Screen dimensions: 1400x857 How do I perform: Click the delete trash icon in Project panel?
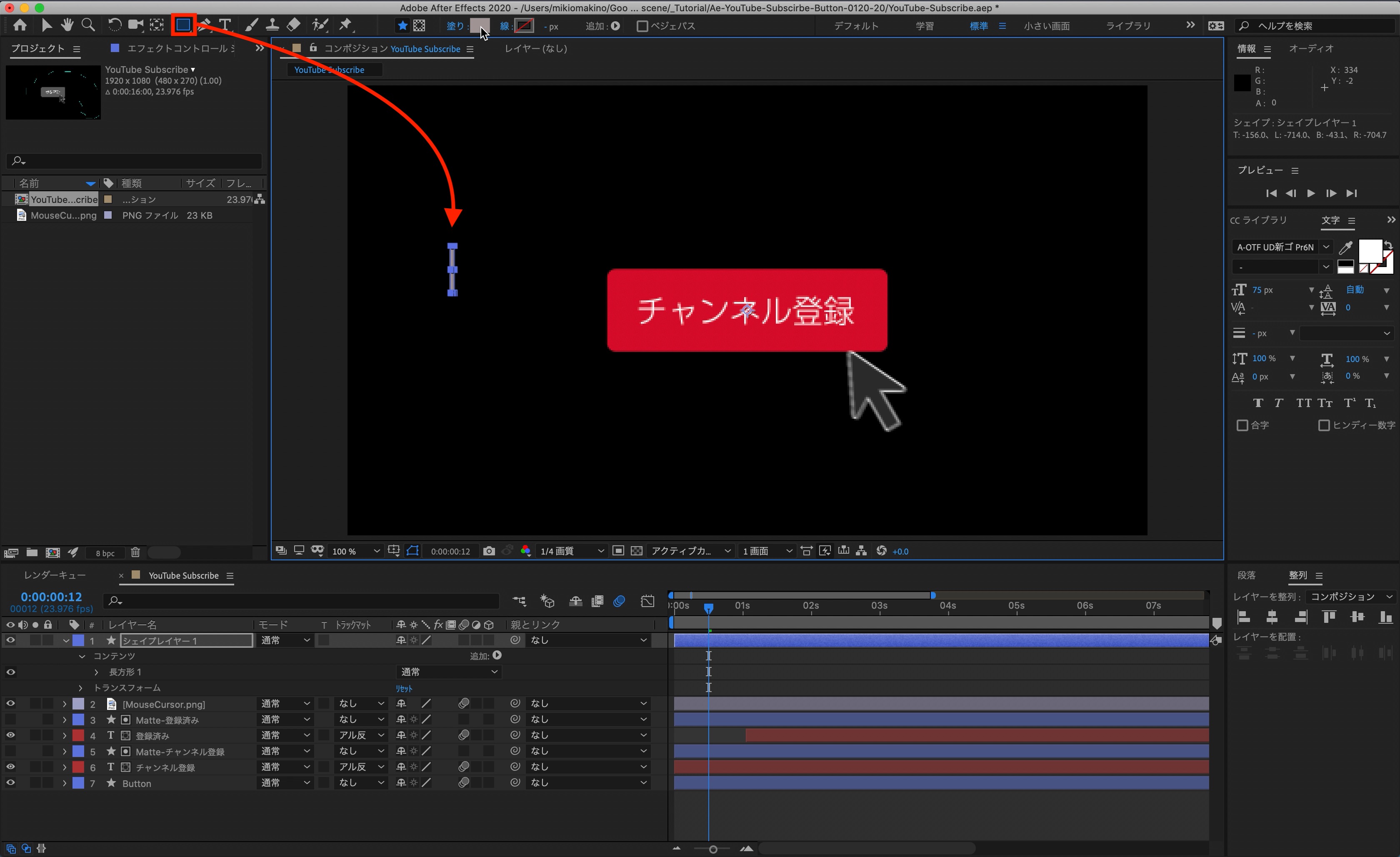135,552
